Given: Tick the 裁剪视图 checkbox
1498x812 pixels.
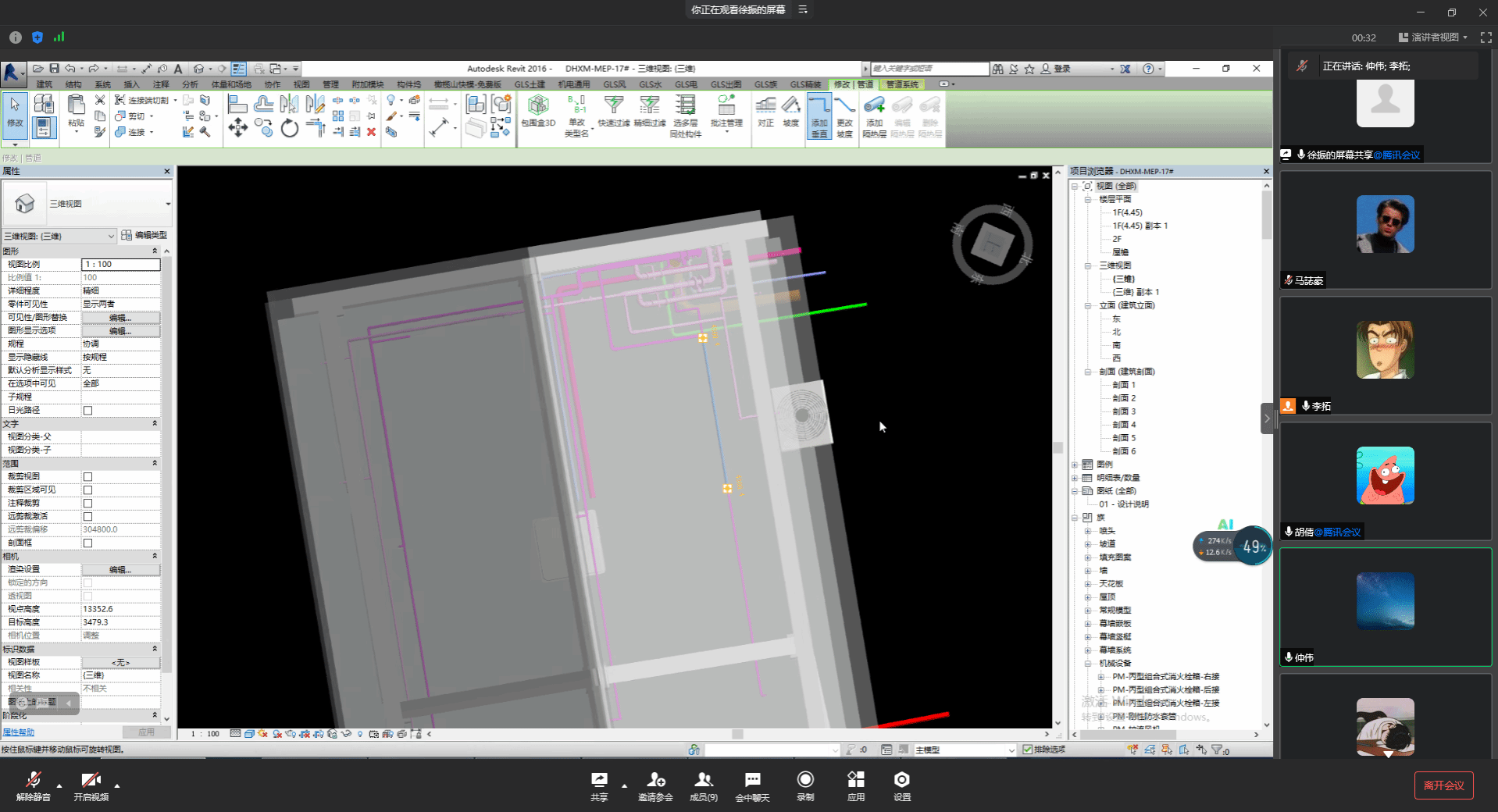Looking at the screenshot, I should pos(87,476).
